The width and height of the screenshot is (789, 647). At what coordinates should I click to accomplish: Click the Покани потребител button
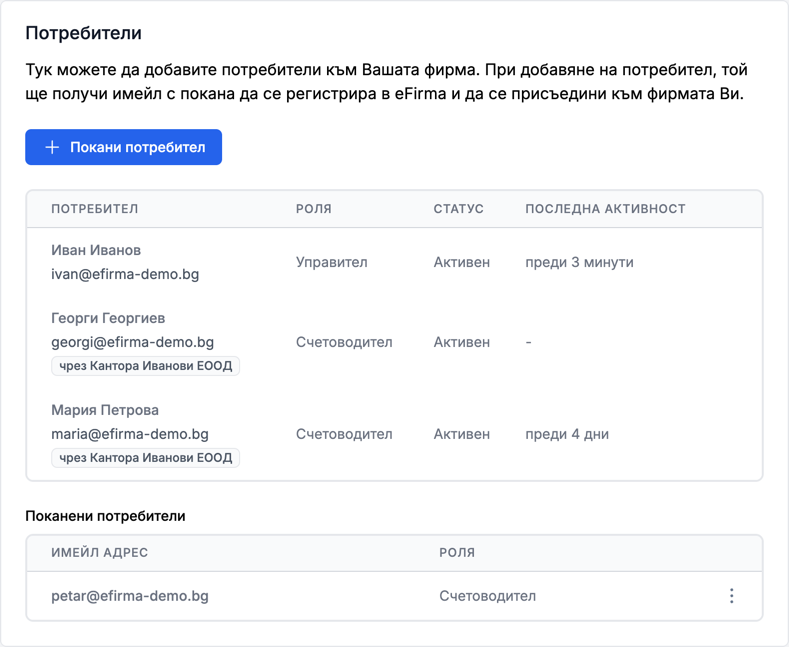[123, 147]
